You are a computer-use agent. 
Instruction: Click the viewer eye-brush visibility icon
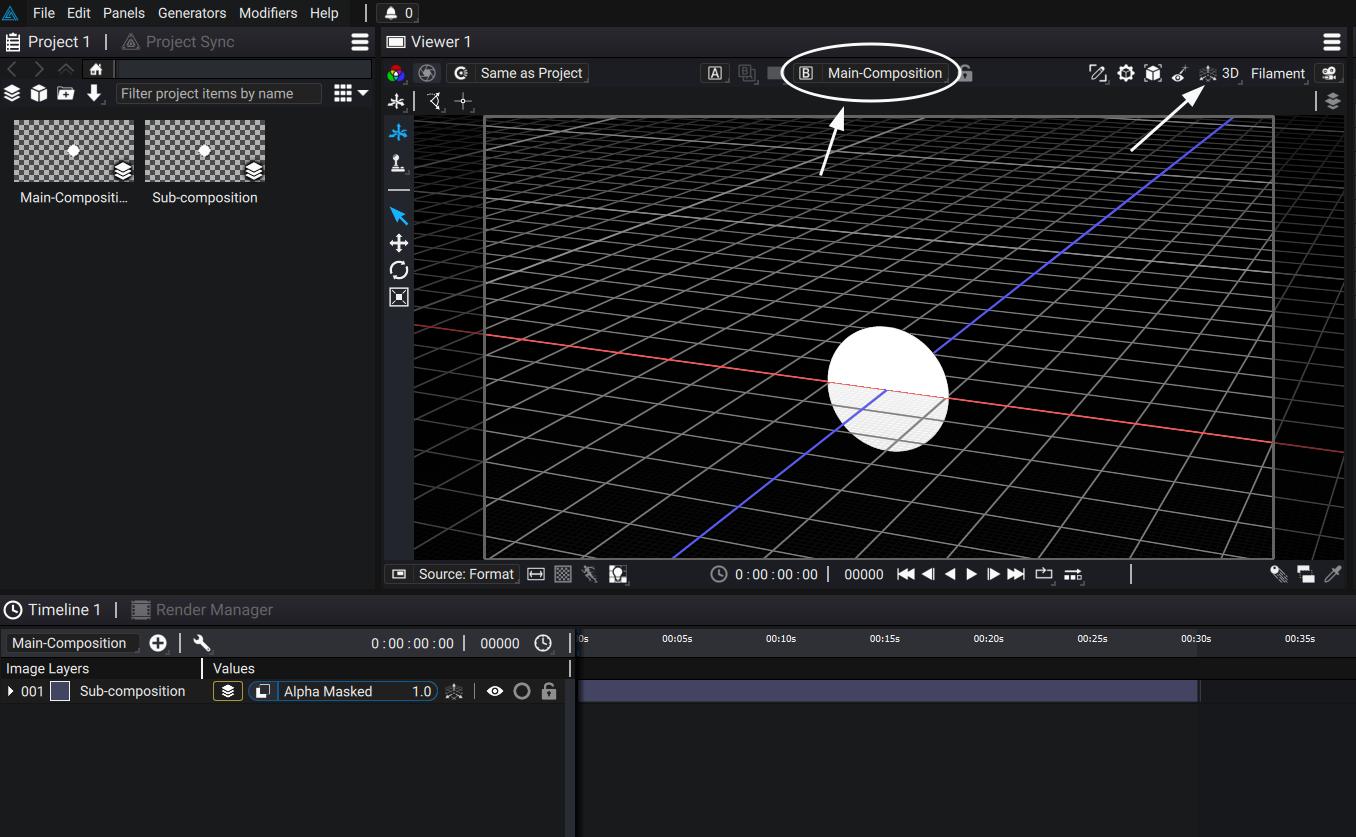point(1180,73)
